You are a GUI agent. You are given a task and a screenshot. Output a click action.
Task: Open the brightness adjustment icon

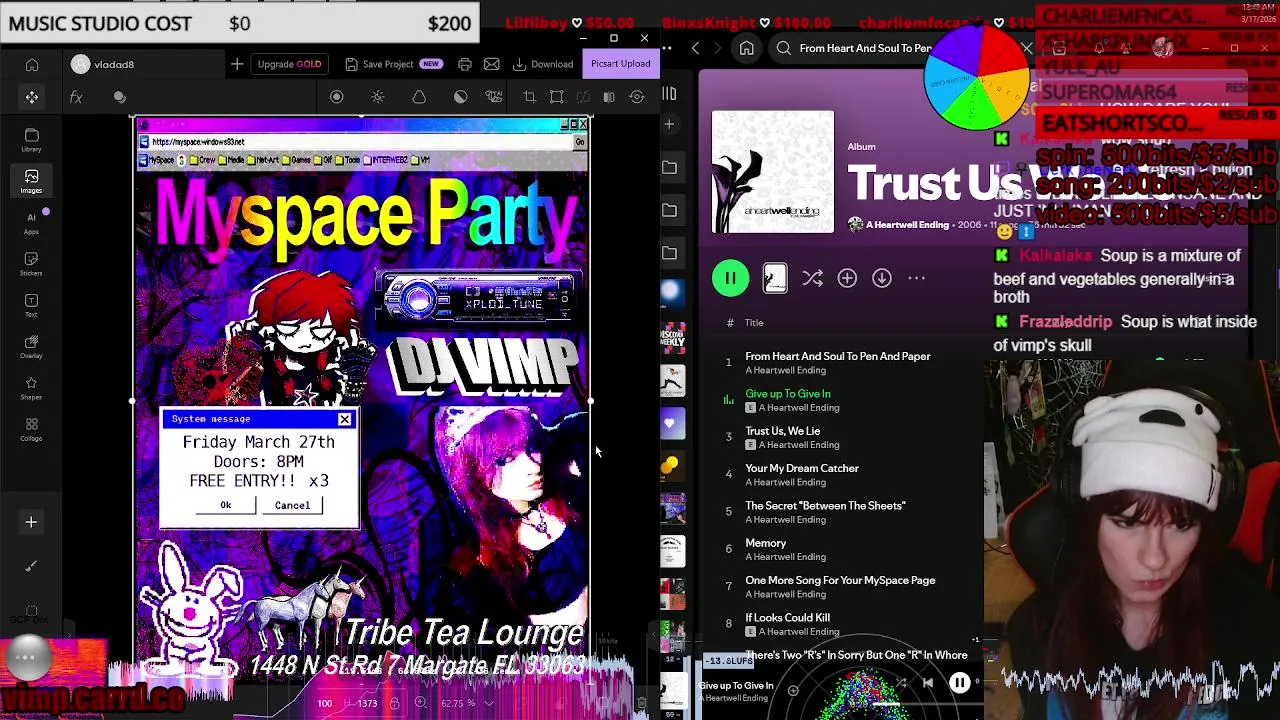(378, 97)
